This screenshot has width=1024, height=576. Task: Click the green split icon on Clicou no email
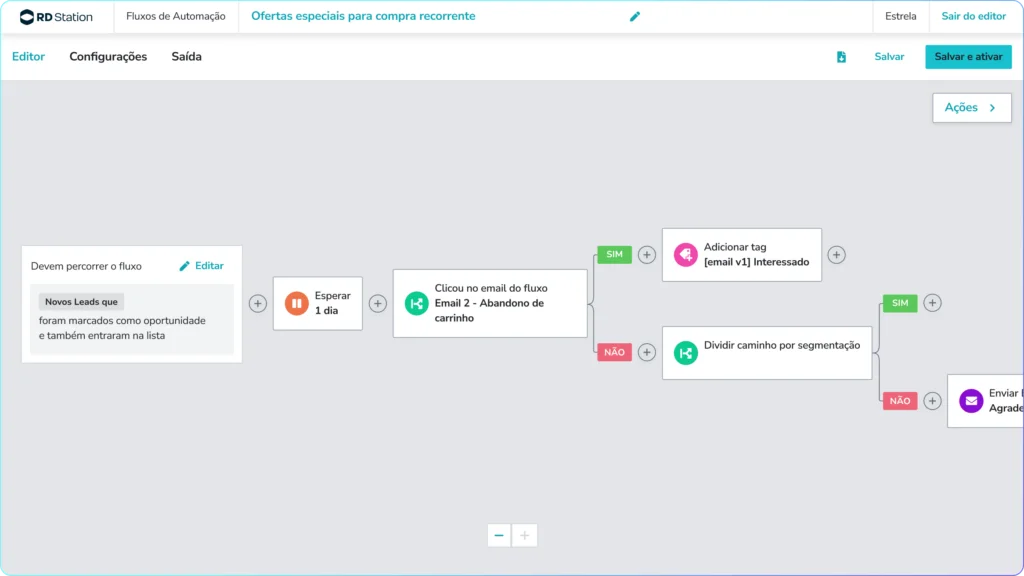point(417,303)
